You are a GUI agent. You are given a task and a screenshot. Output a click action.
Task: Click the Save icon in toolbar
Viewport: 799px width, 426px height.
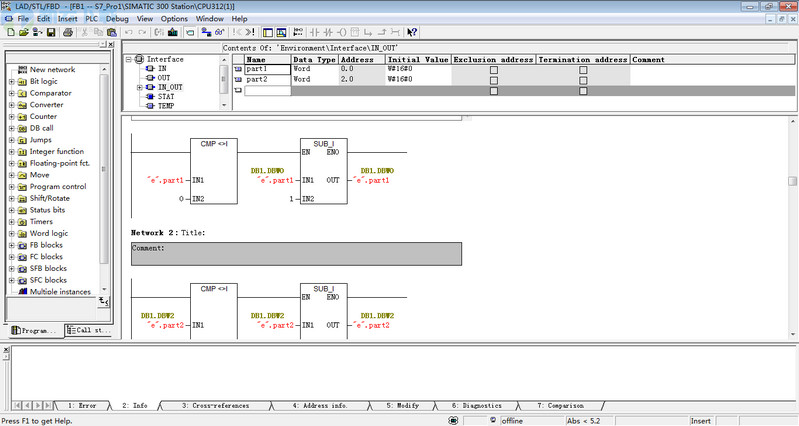coord(50,32)
